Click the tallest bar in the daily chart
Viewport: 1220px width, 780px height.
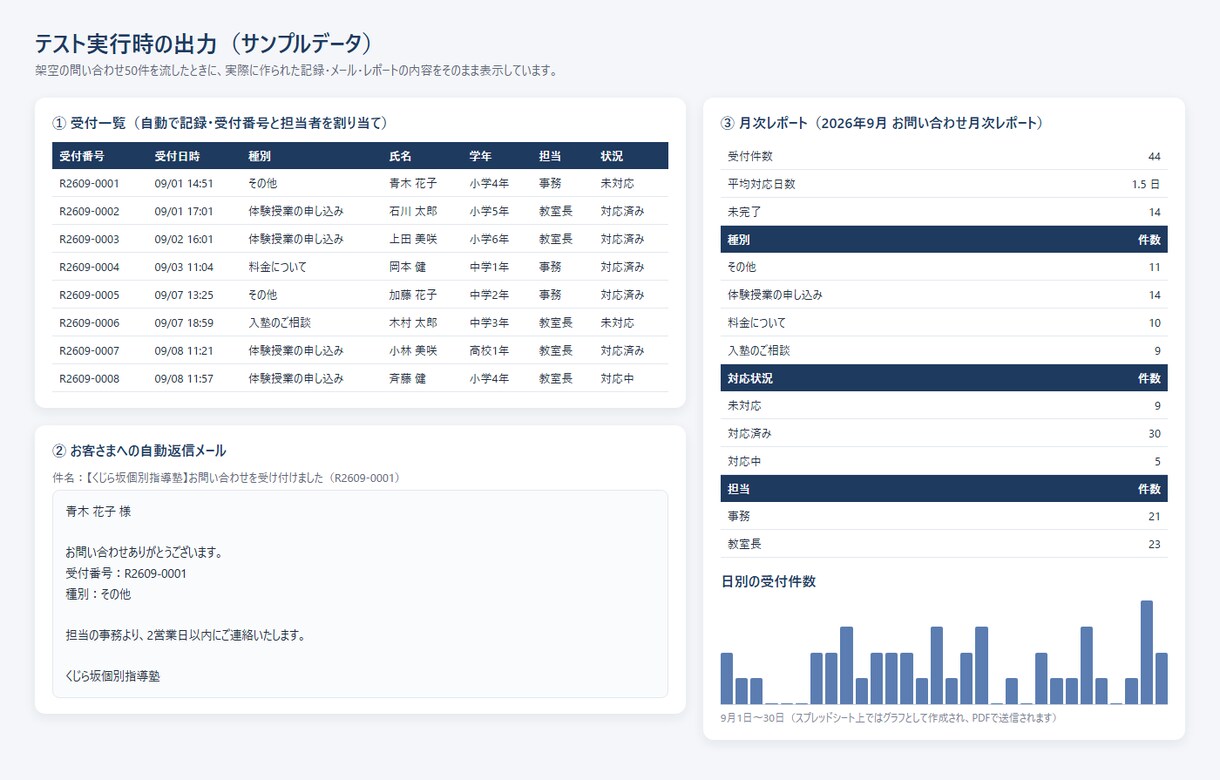coord(1146,652)
